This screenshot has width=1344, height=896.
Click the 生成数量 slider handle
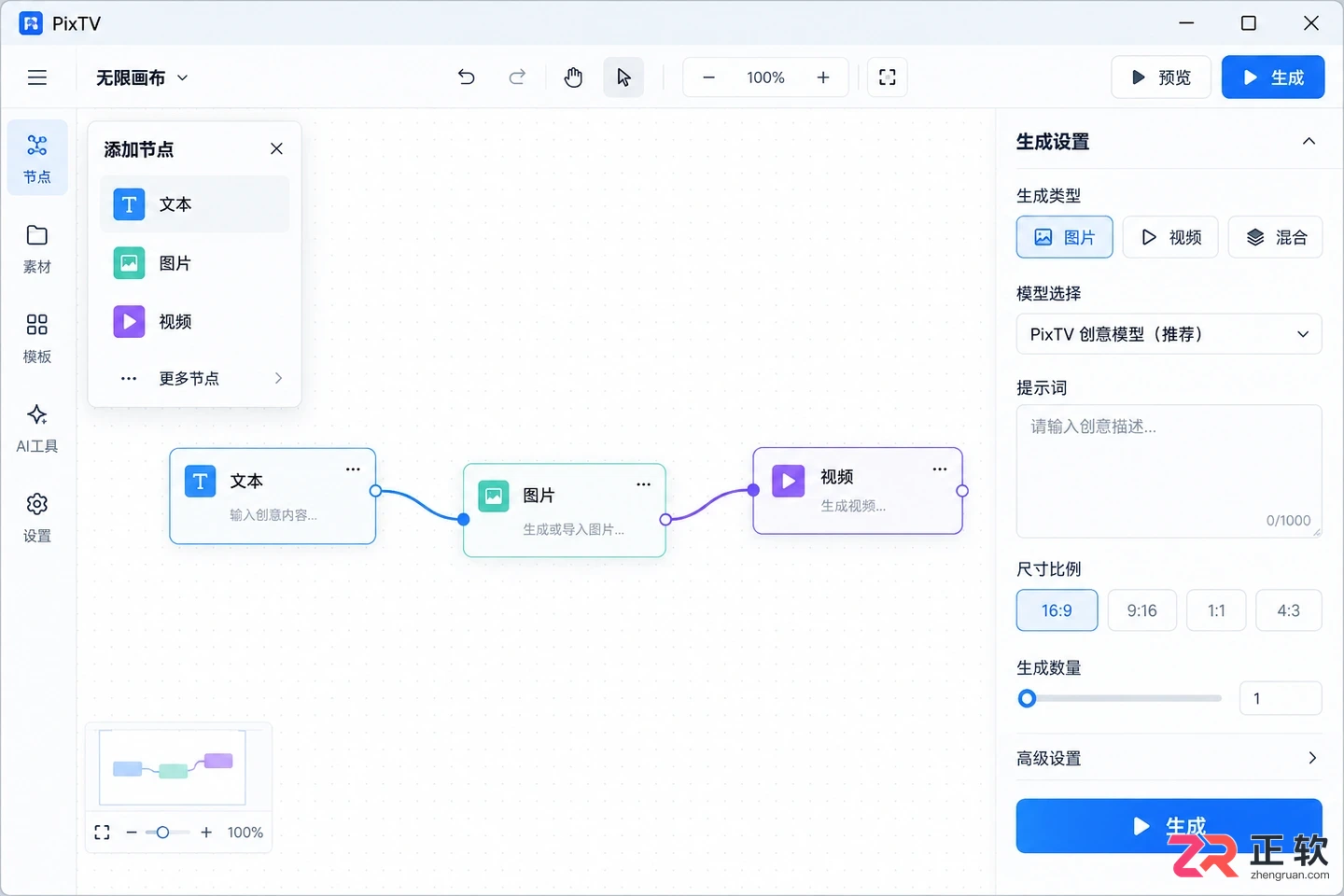point(1027,698)
